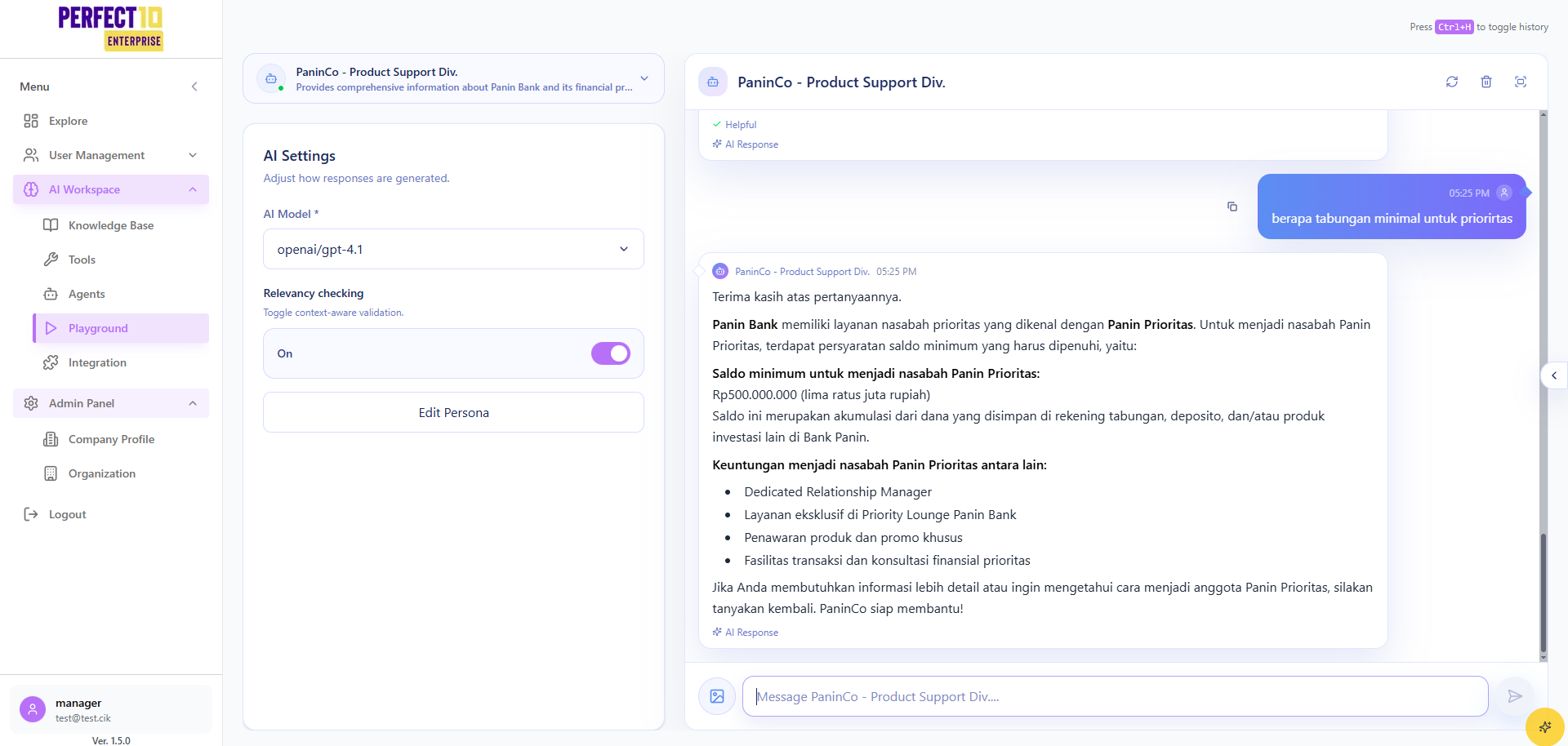Delete the chat with the trash icon

(1486, 82)
